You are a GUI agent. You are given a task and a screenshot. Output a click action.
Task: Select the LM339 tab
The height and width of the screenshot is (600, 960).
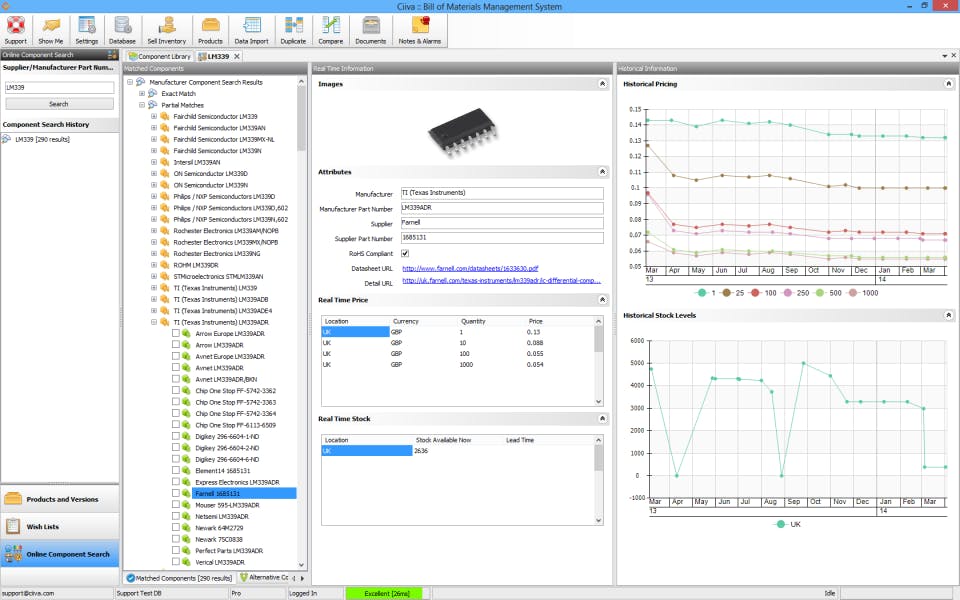pyautogui.click(x=214, y=56)
